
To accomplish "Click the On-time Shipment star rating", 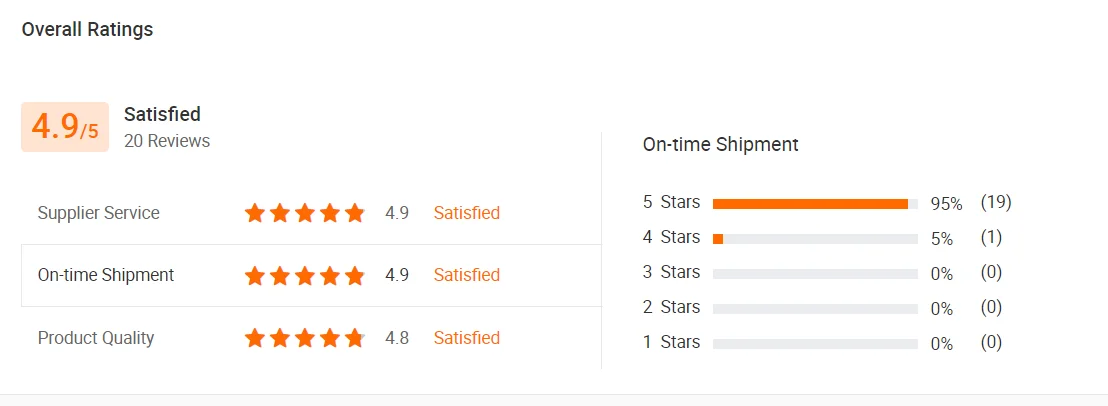I will pos(305,275).
